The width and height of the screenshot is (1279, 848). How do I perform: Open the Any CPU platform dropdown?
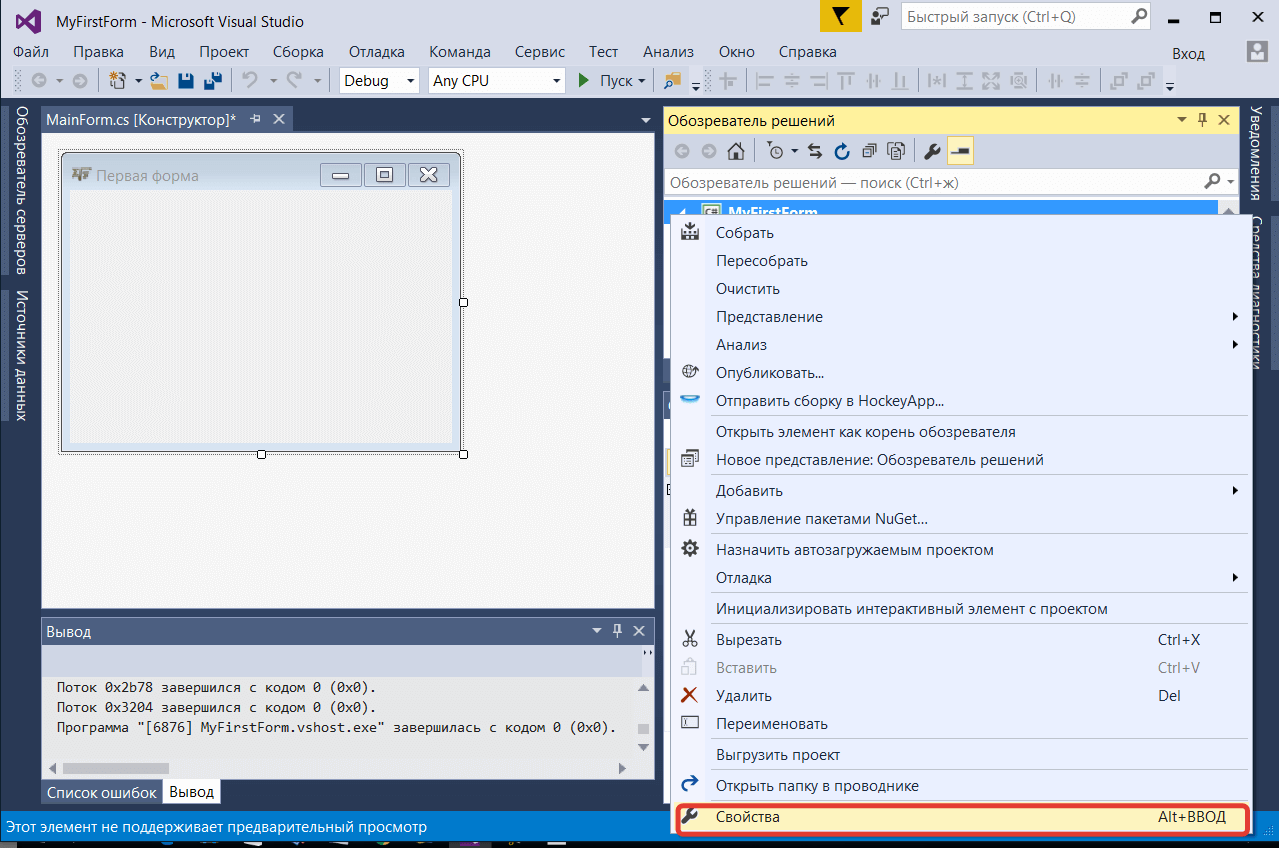click(x=497, y=80)
